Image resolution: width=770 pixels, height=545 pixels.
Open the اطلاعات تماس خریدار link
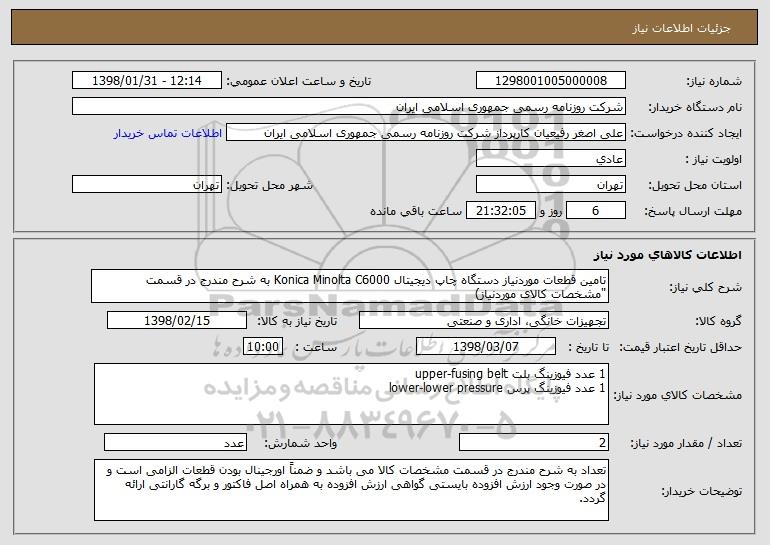coord(168,134)
